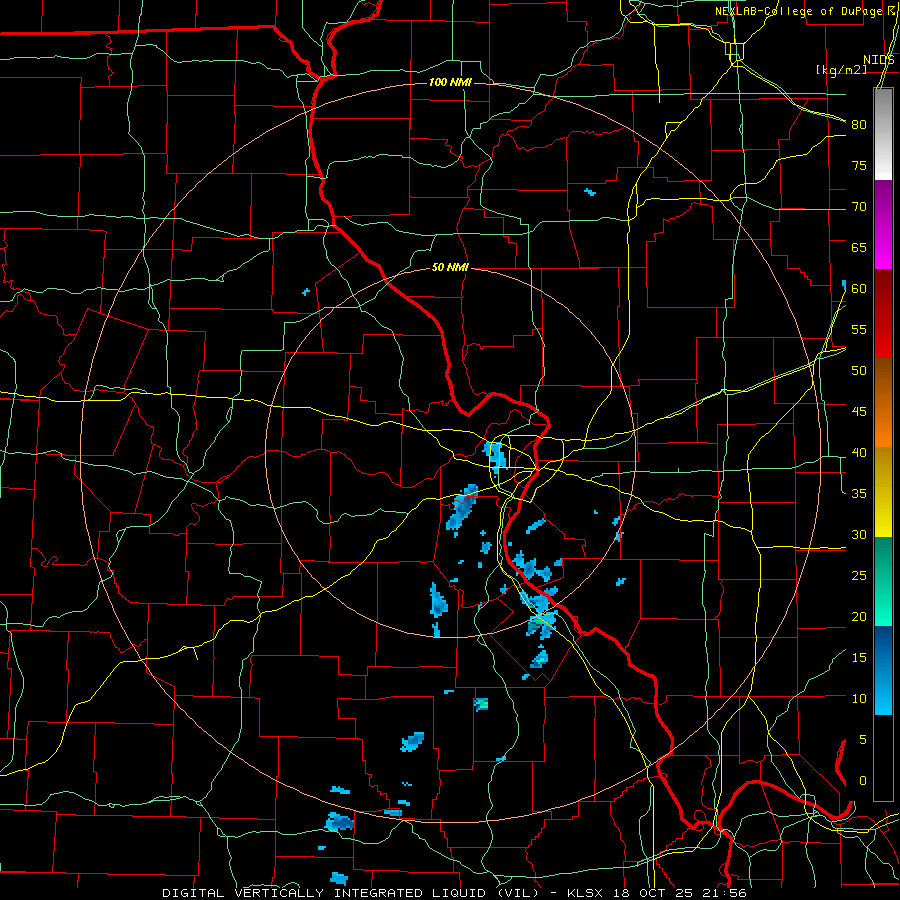Click the dark red segment of the color bar

883,314
